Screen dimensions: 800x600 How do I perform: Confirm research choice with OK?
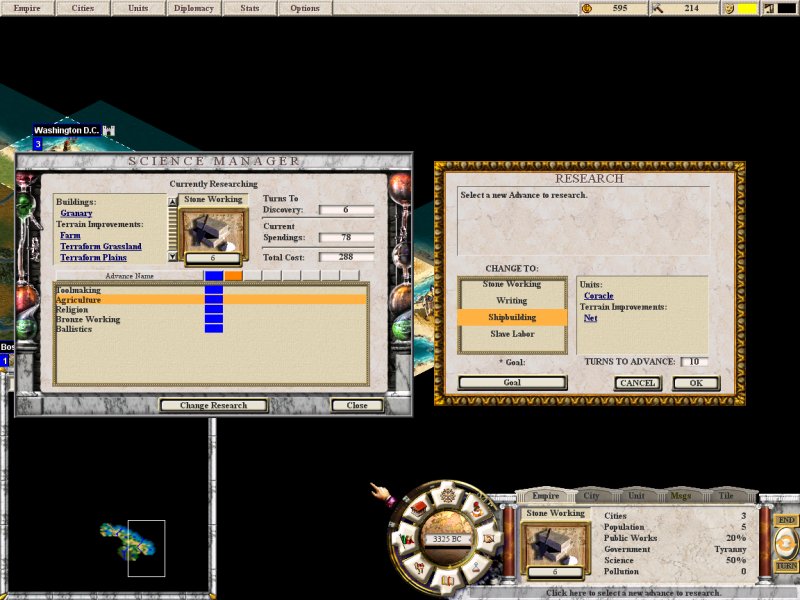point(696,383)
